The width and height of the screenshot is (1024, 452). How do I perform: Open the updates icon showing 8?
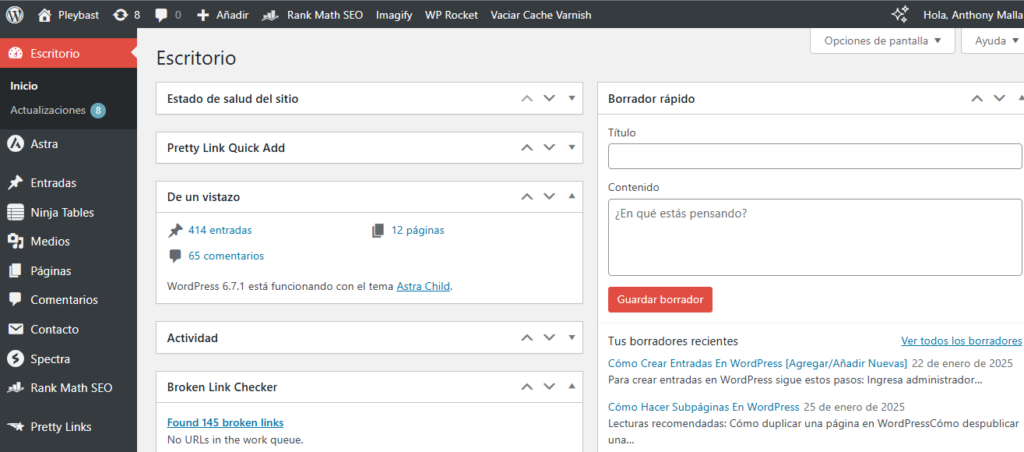tap(120, 14)
